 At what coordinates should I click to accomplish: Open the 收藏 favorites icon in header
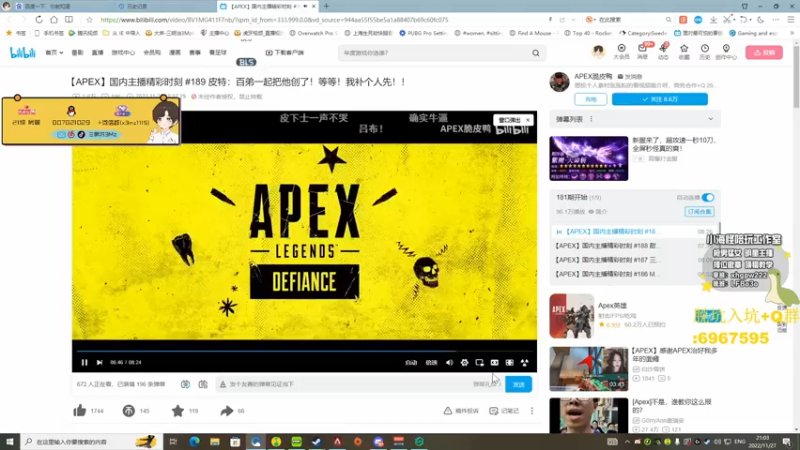[684, 52]
